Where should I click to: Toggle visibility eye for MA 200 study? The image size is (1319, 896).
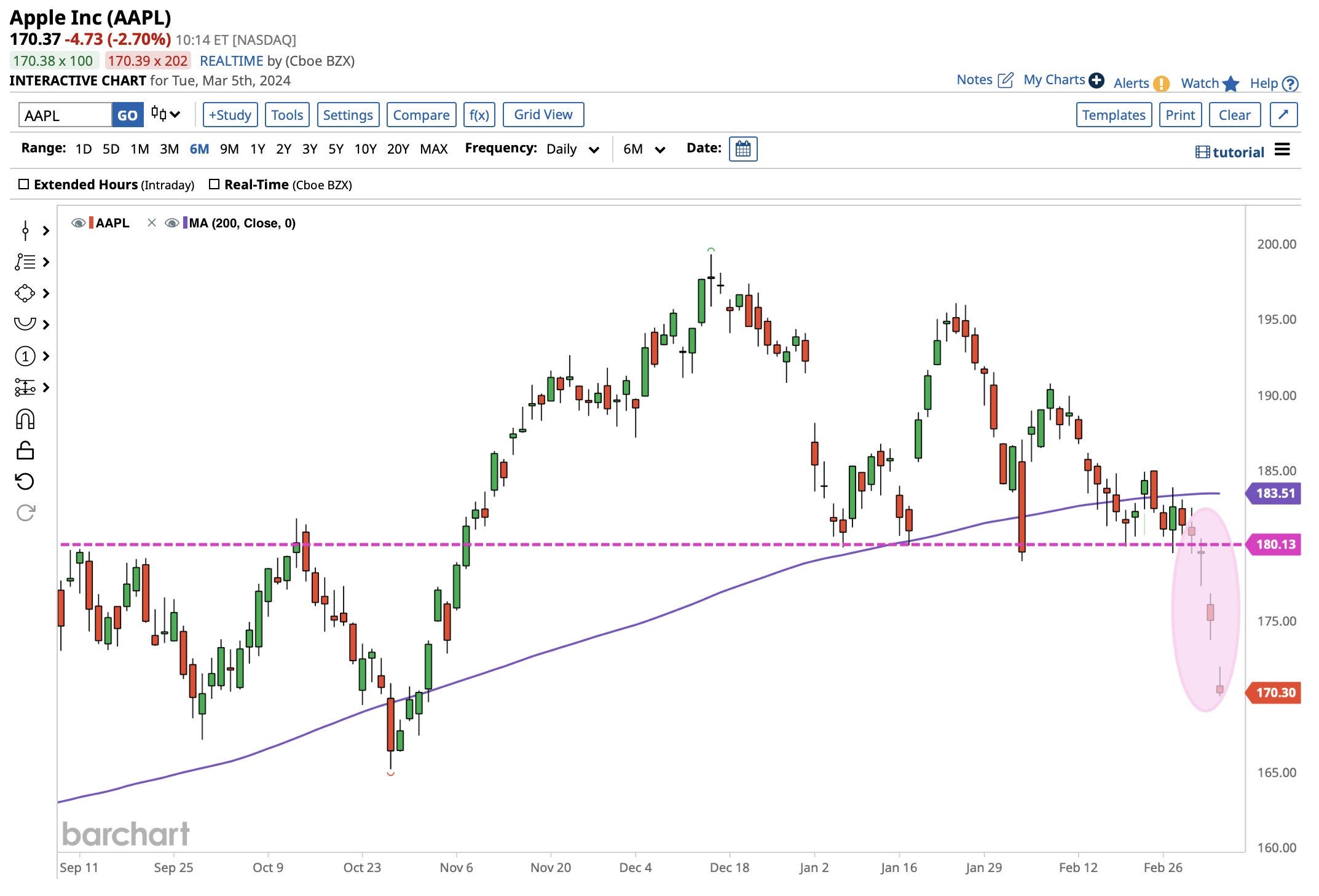pyautogui.click(x=172, y=223)
